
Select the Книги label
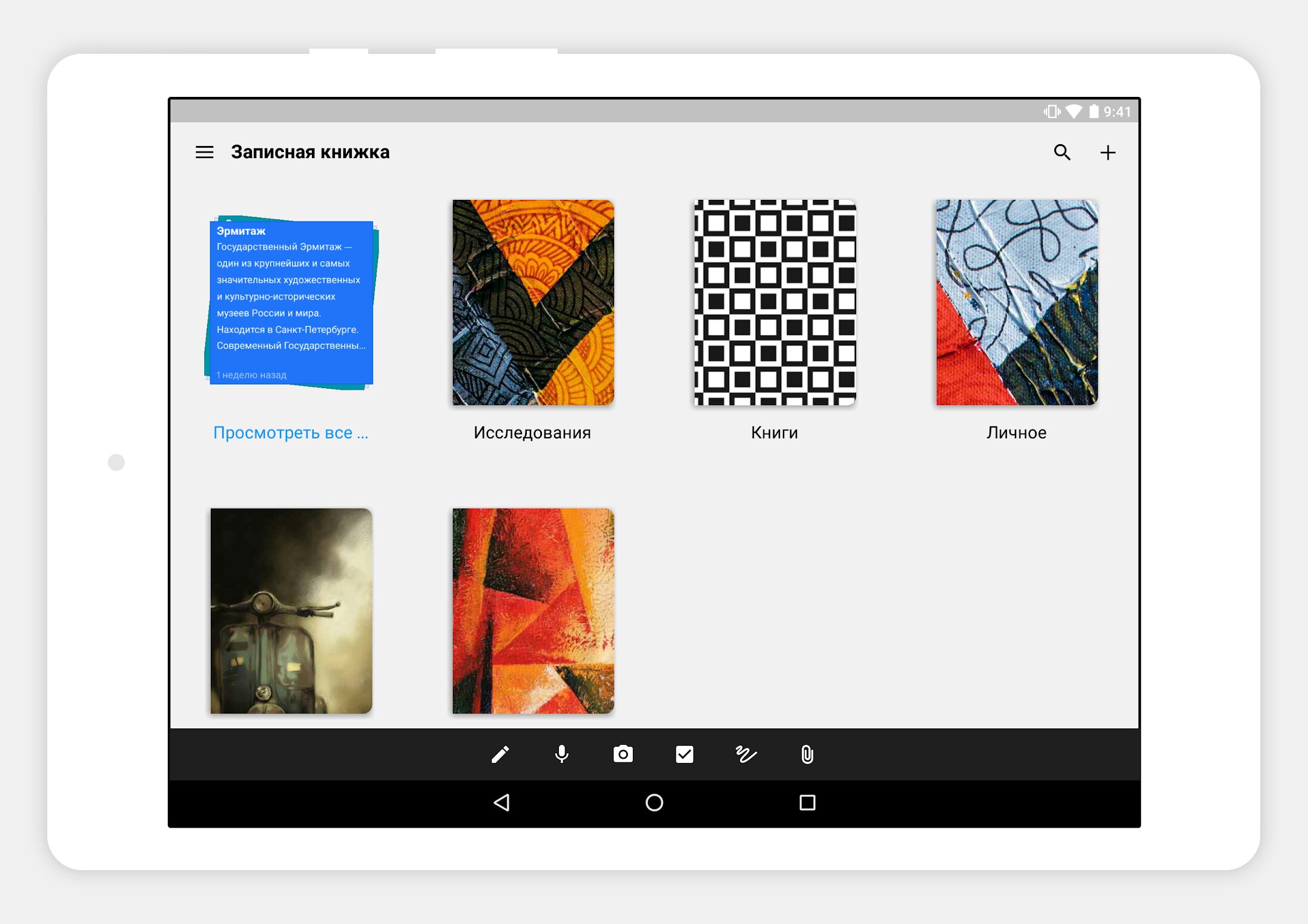pos(775,432)
